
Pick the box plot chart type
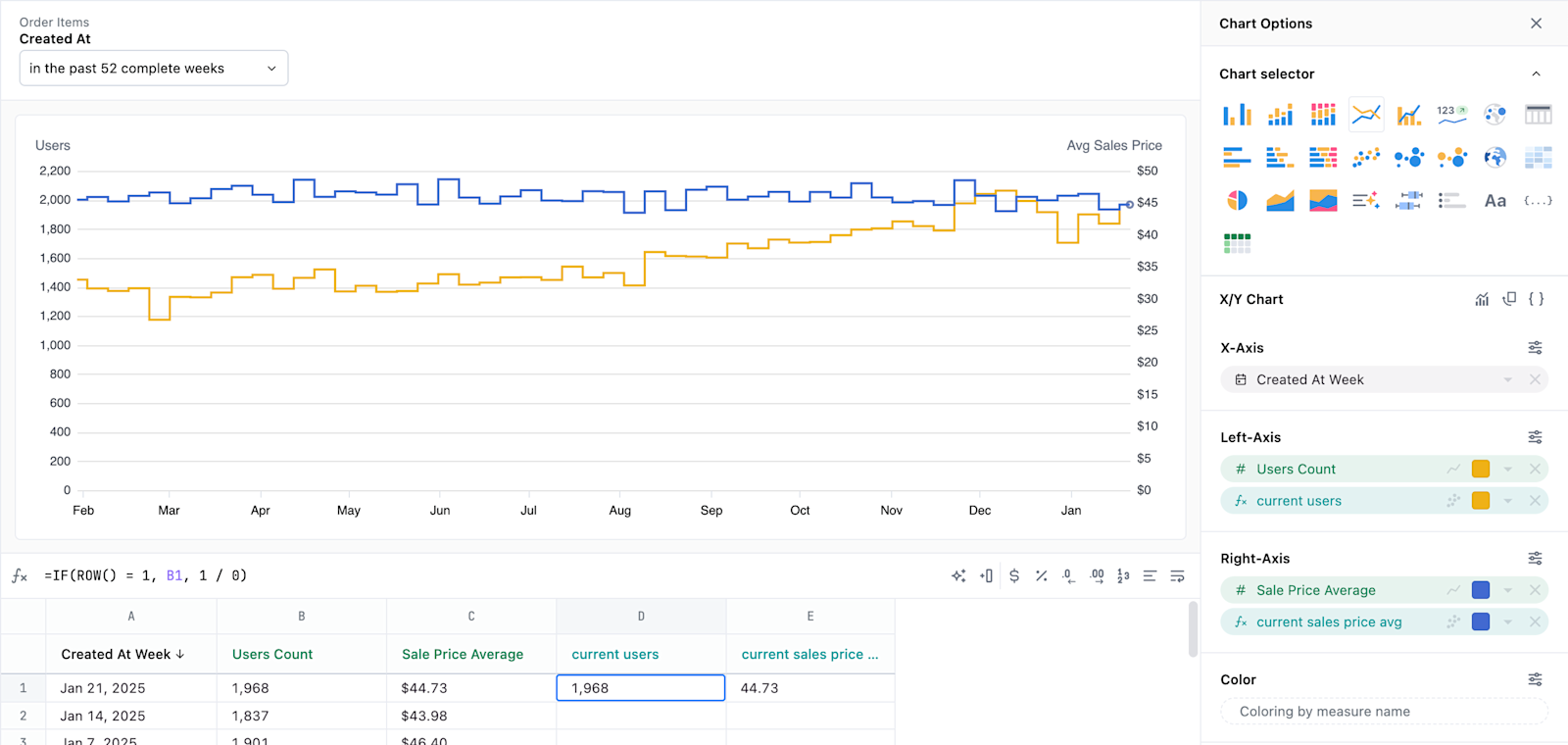(x=1408, y=200)
